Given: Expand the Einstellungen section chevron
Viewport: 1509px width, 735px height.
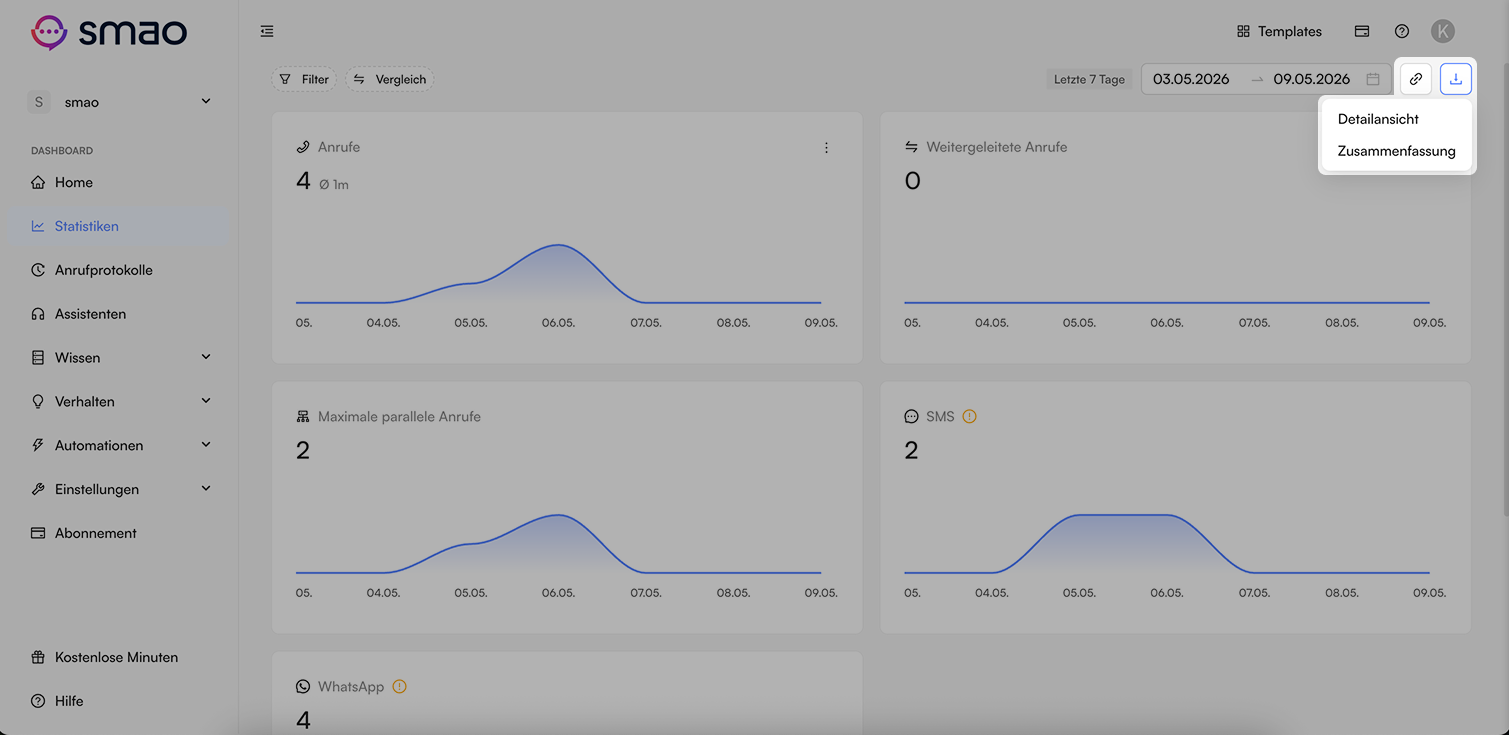Looking at the screenshot, I should [206, 489].
